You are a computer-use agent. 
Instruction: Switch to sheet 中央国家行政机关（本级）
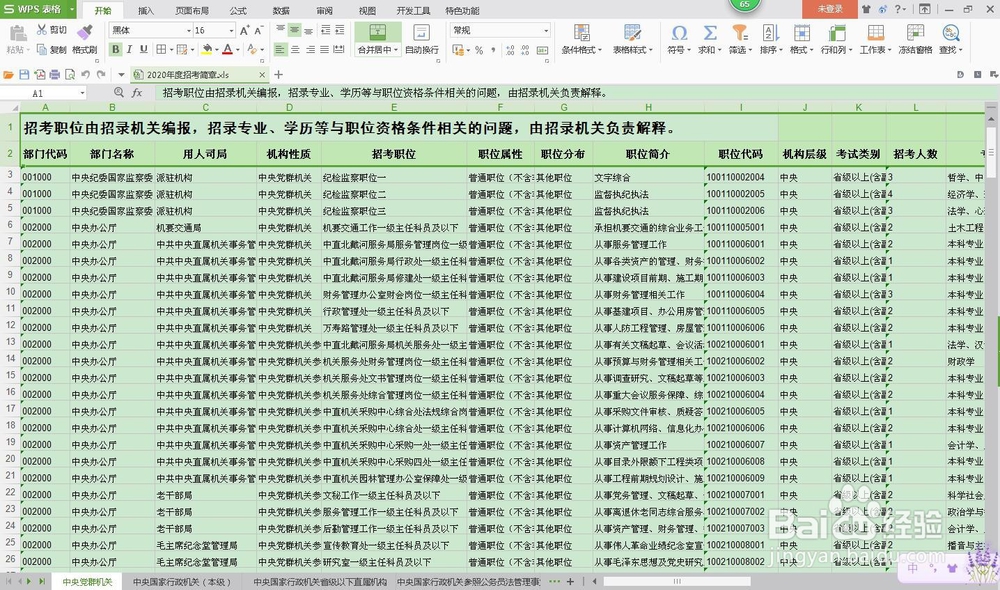point(182,582)
